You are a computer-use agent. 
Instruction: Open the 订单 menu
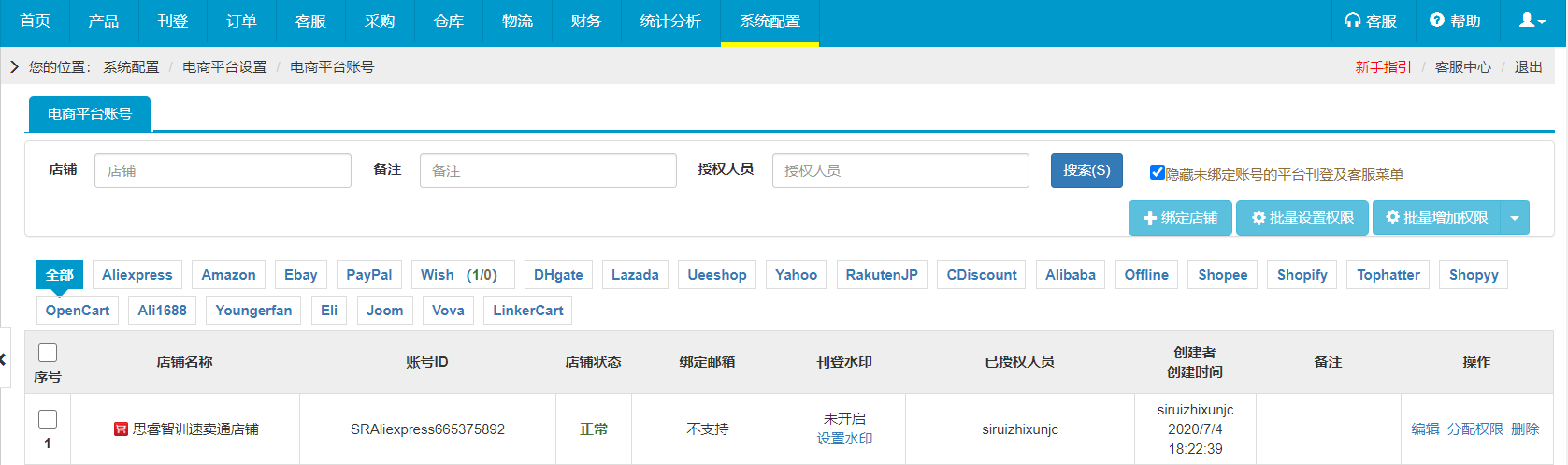[242, 22]
